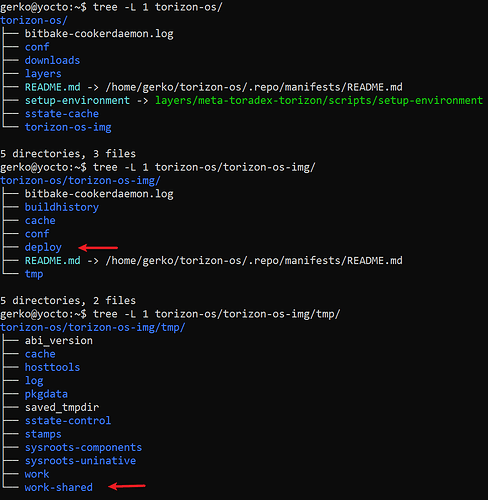The image size is (488, 500).
Task: Select the stamps directory entry
Action: [x=43, y=434]
